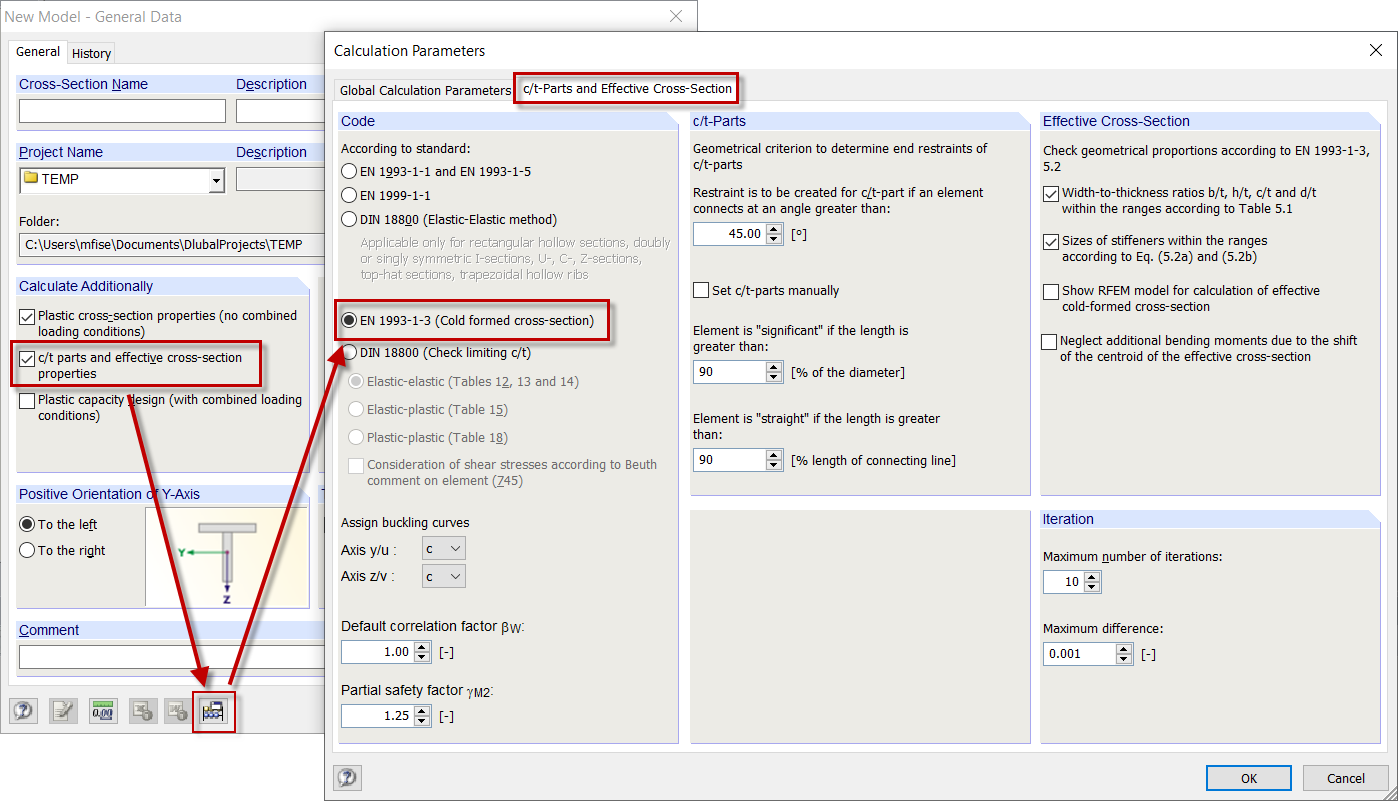The height and width of the screenshot is (801, 1398).
Task: Click the c/t-Parts section header
Action: 860,121
